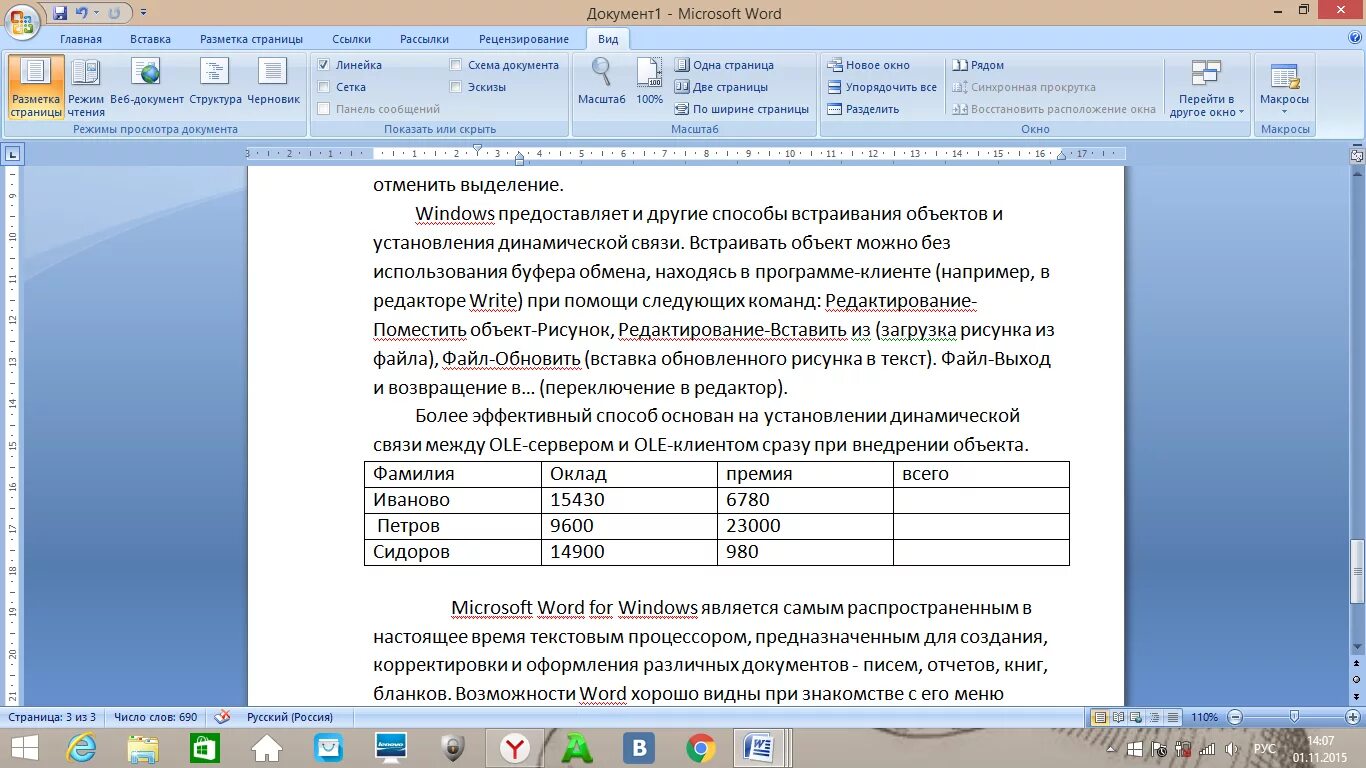Click the zoom in plus button
The image size is (1366, 768).
coord(1354,717)
